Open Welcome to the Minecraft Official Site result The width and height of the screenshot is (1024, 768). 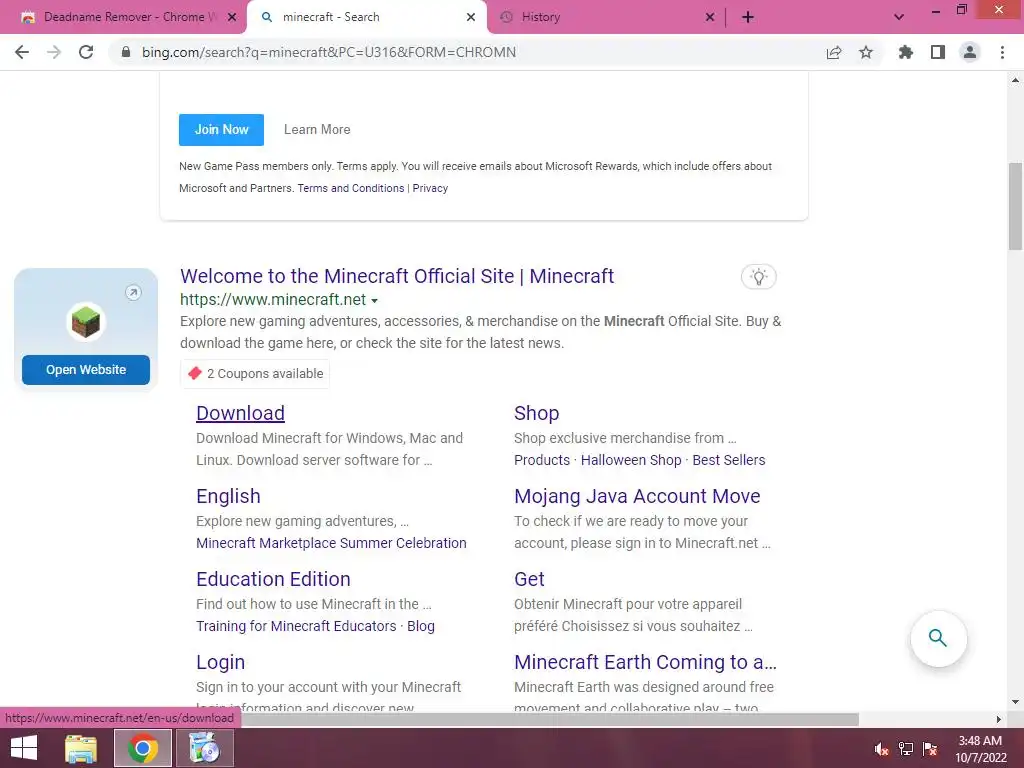397,276
